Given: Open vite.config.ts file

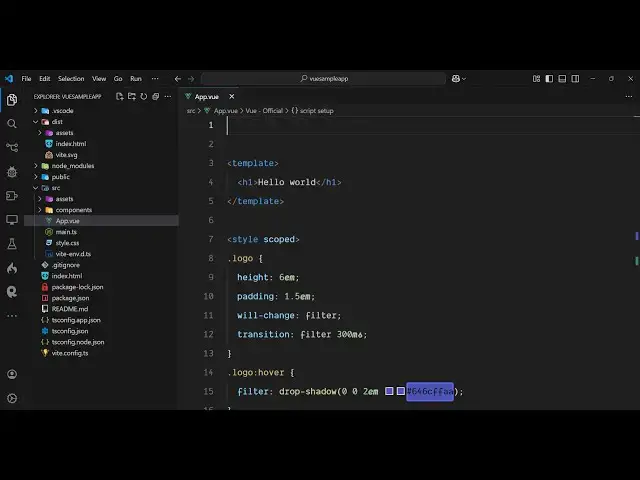Looking at the screenshot, I should [69, 353].
